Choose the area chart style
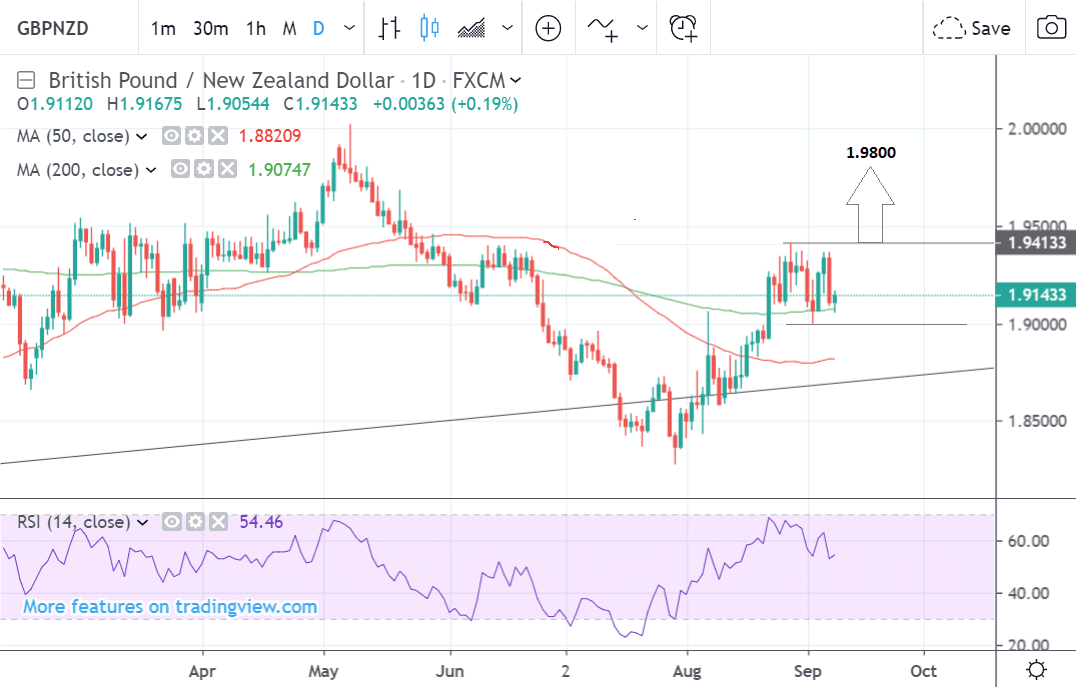Image resolution: width=1076 pixels, height=687 pixels. [x=471, y=28]
